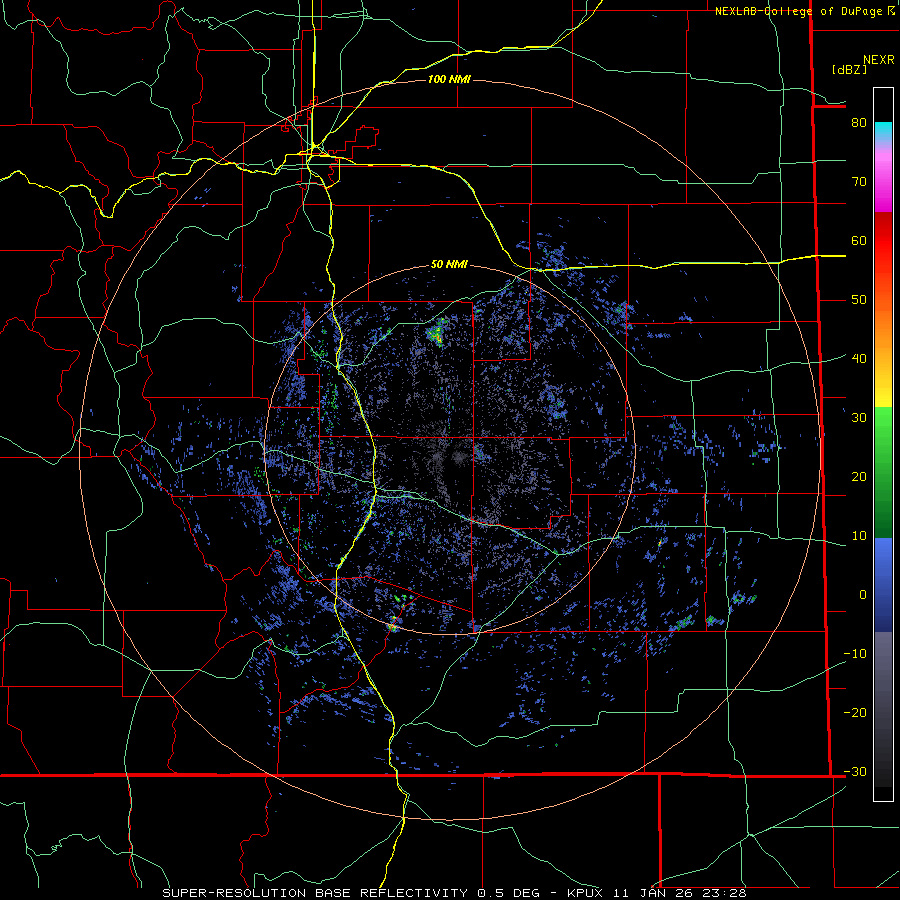Image resolution: width=900 pixels, height=900 pixels.
Task: Click the 80 dBZ scale value
Action: [x=859, y=122]
